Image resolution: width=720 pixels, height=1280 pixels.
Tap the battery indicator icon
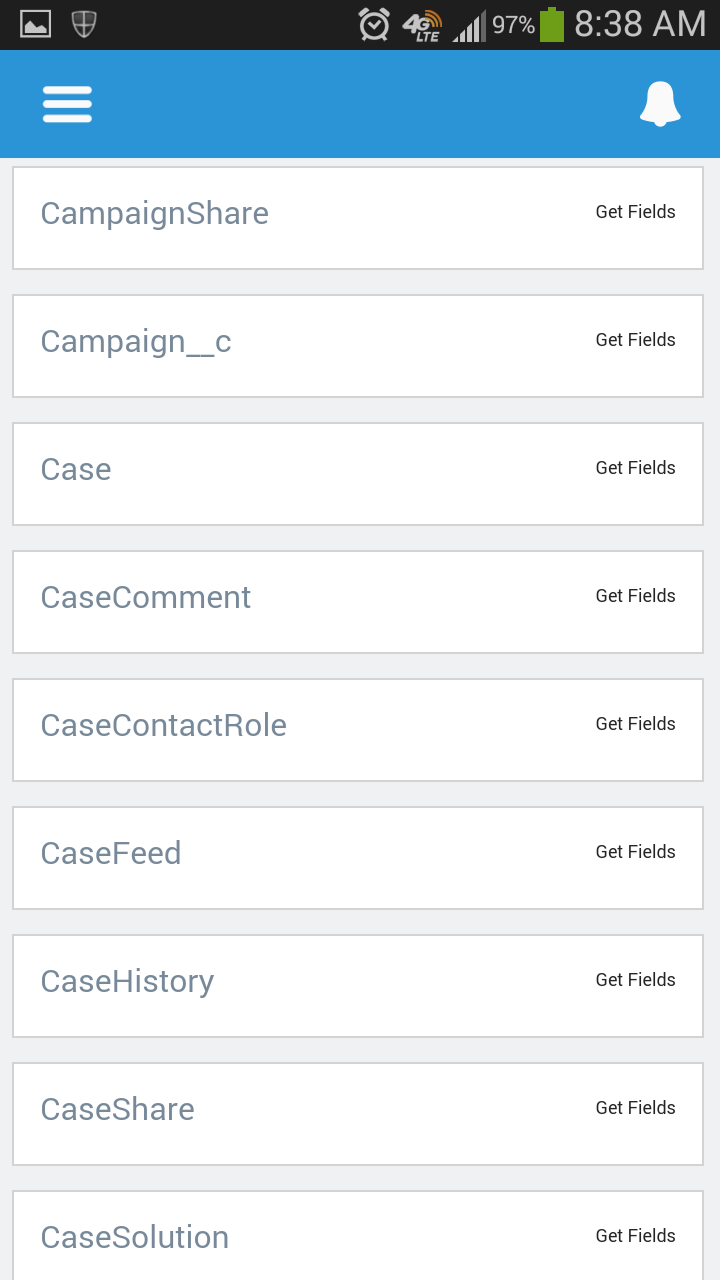552,24
